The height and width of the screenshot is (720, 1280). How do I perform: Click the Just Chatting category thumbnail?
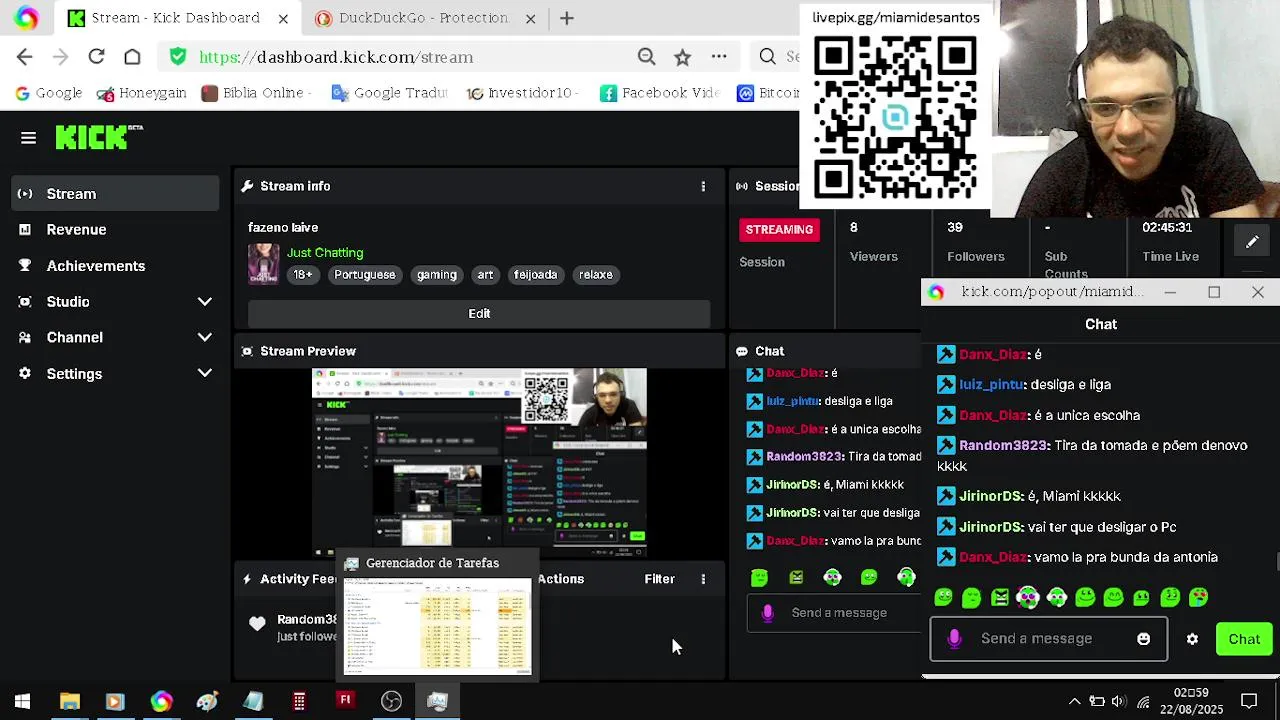click(x=264, y=264)
